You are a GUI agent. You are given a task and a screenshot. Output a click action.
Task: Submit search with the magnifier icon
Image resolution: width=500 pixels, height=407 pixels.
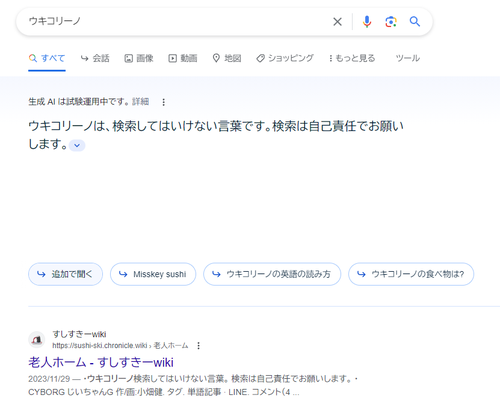pyautogui.click(x=415, y=22)
